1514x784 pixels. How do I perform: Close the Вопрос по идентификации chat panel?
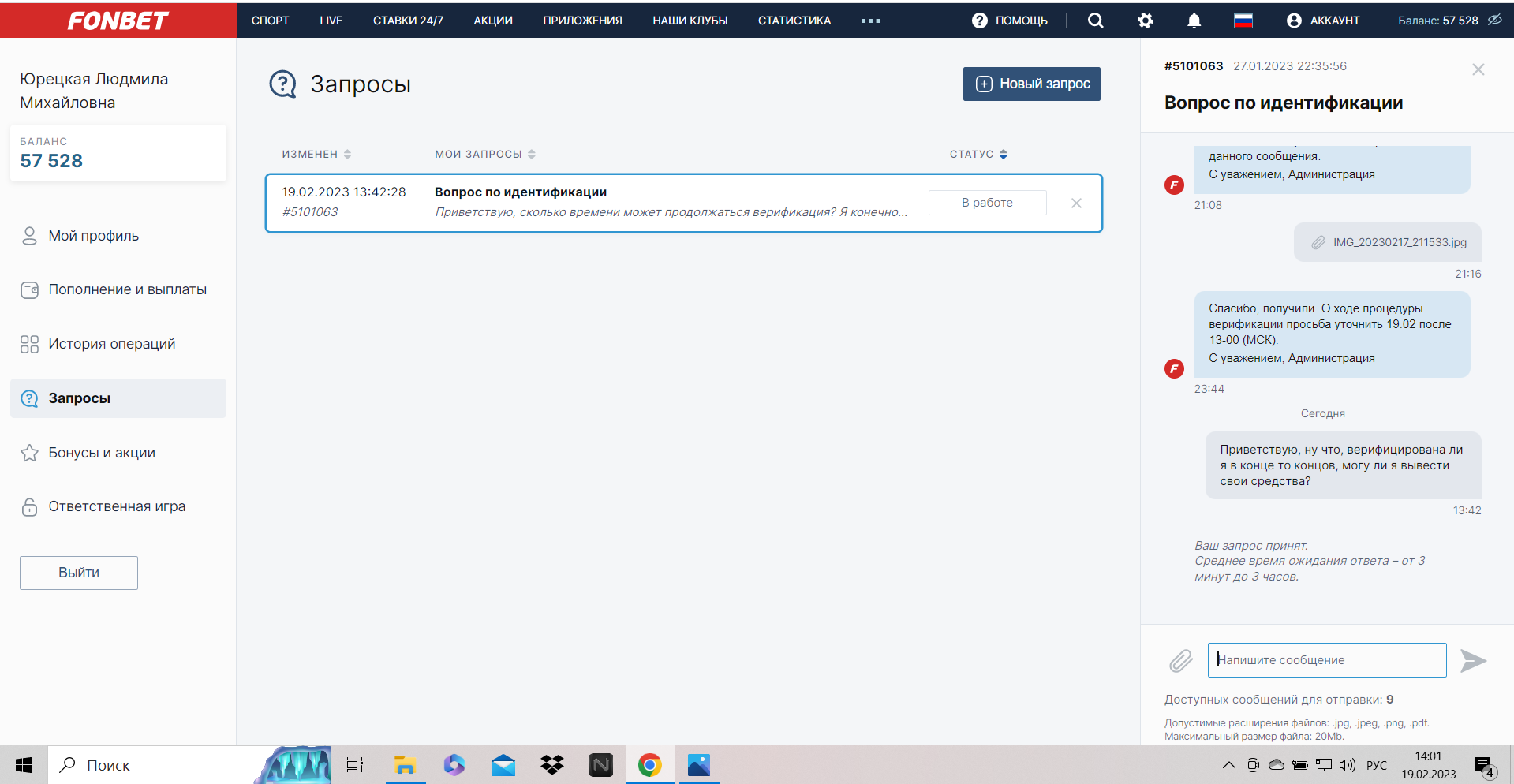click(1478, 69)
